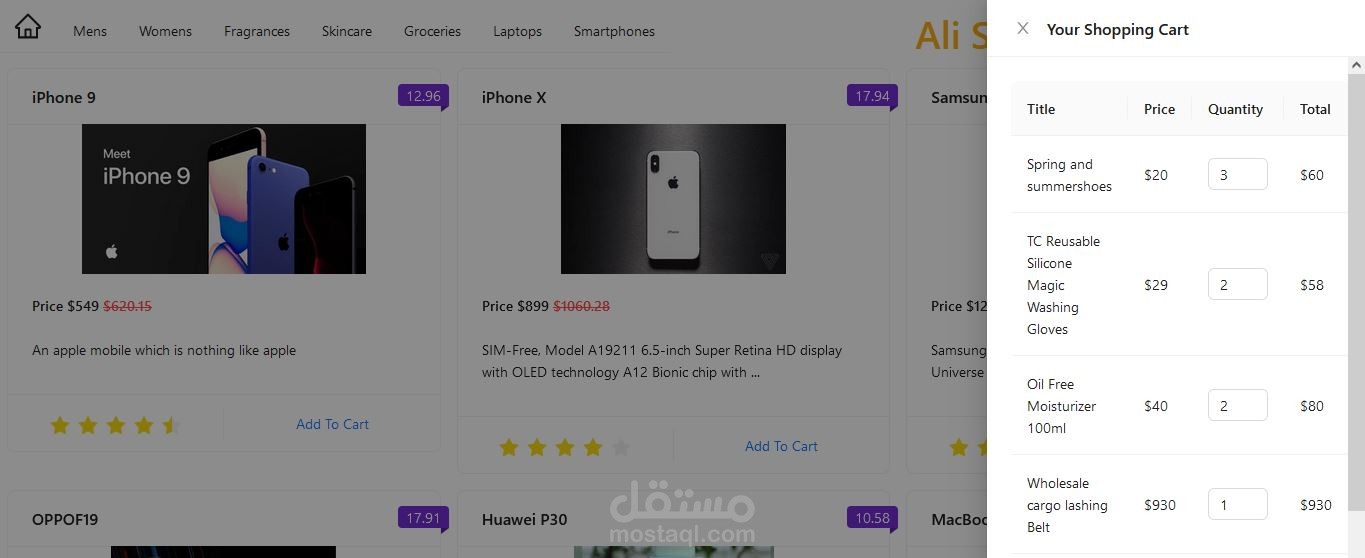Screen dimensions: 1365x558
Task: Navigate to Skincare category
Action: coord(347,31)
